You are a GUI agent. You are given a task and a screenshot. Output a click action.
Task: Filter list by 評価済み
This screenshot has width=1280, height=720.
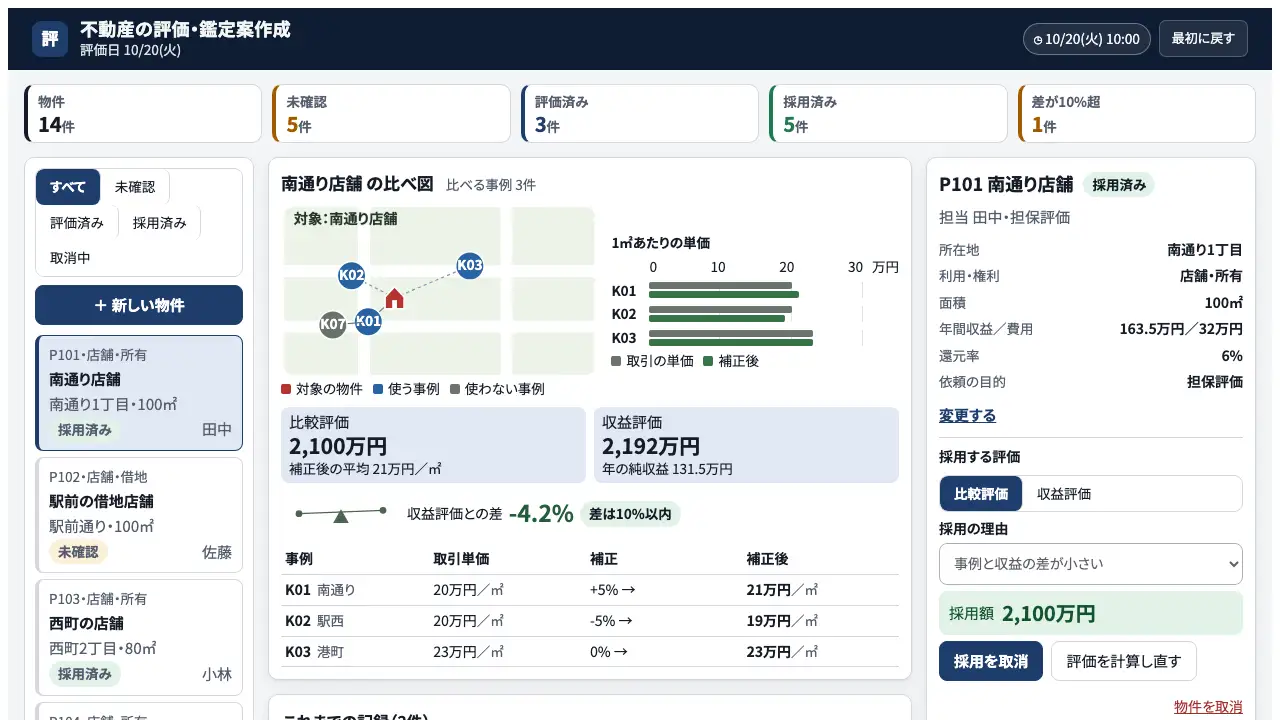[77, 223]
